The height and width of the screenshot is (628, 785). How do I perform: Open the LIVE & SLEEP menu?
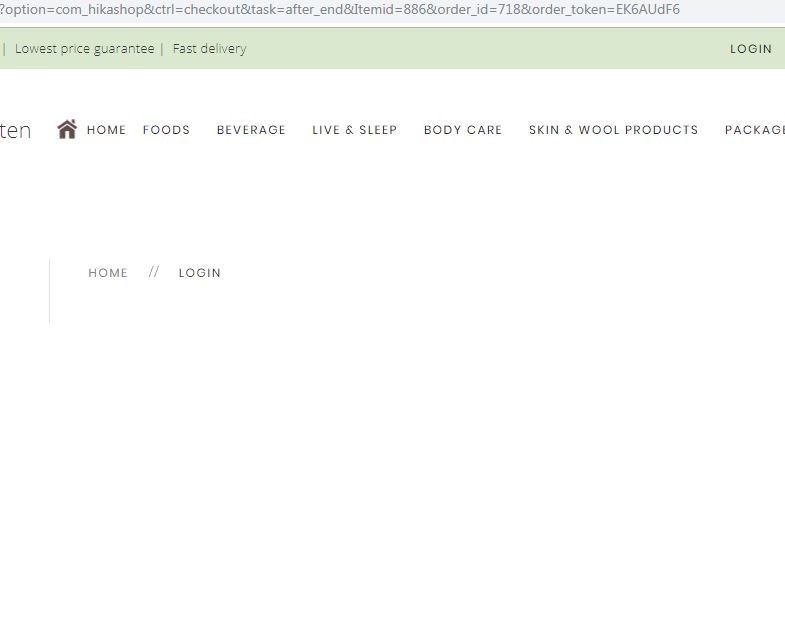354,130
